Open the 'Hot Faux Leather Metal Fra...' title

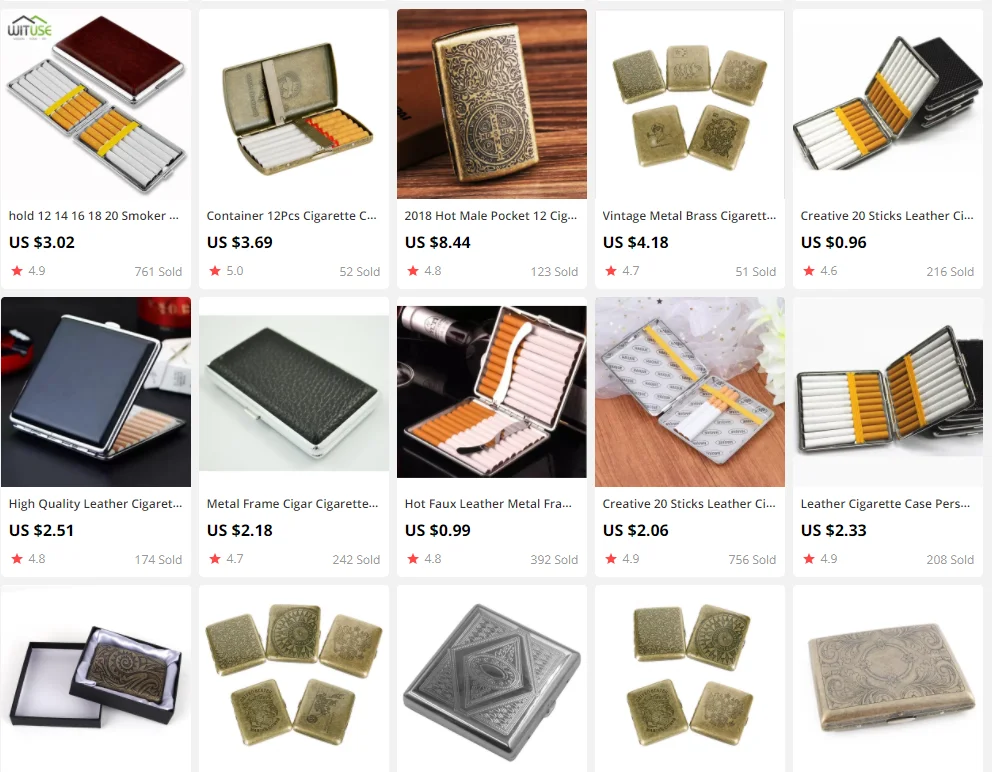point(488,504)
